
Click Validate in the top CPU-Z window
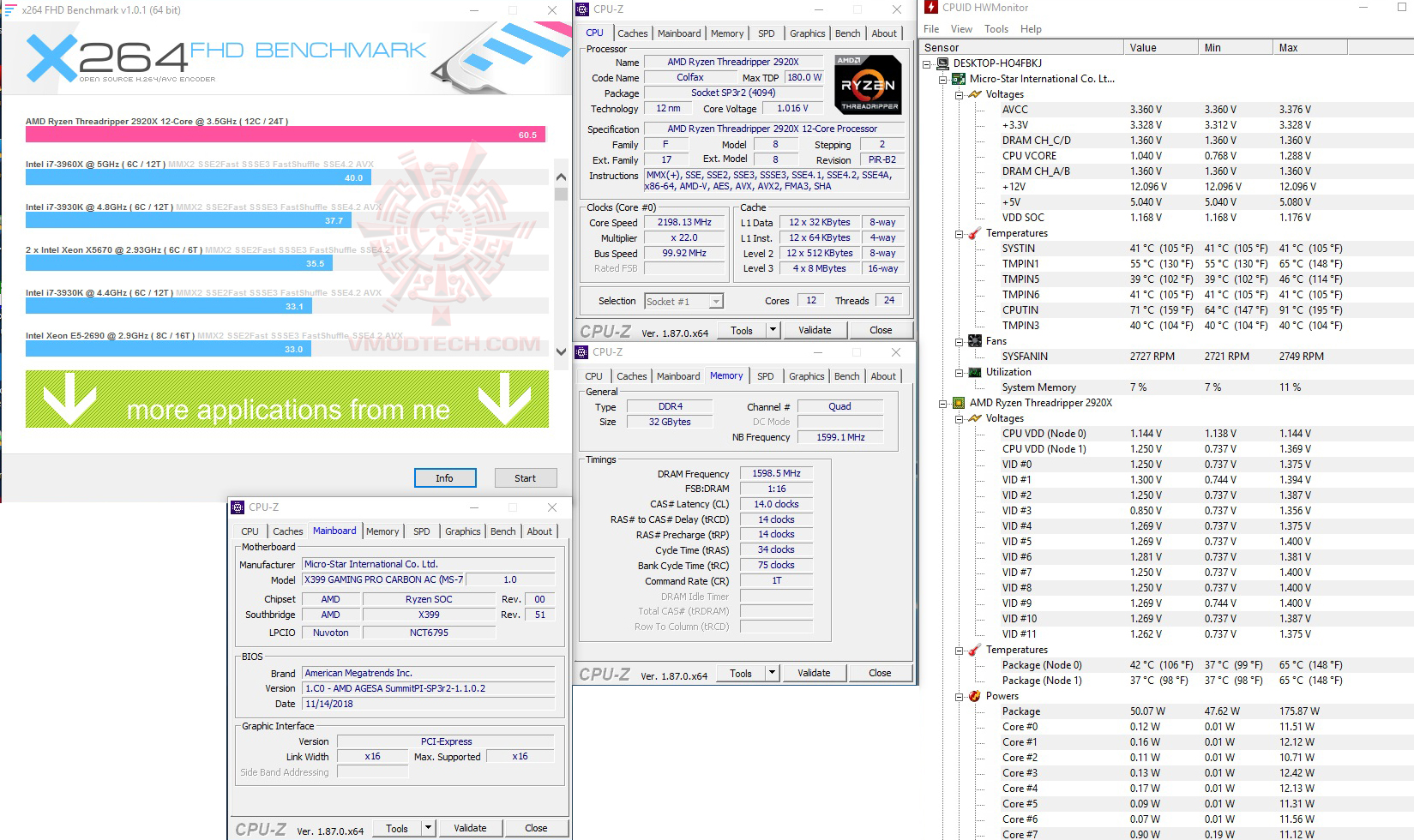point(815,330)
